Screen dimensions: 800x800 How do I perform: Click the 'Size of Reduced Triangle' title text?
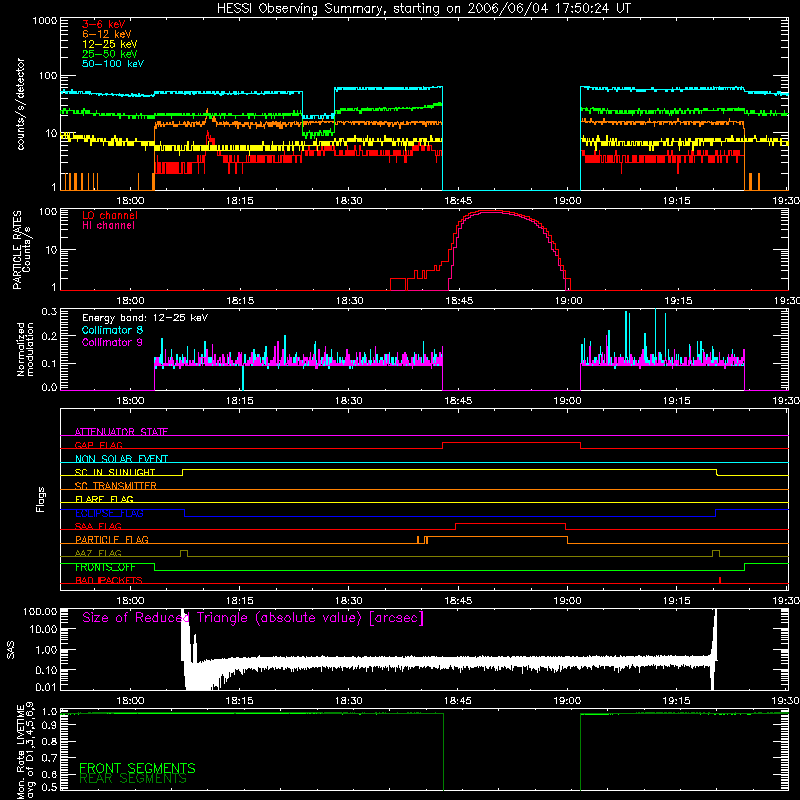[253, 618]
